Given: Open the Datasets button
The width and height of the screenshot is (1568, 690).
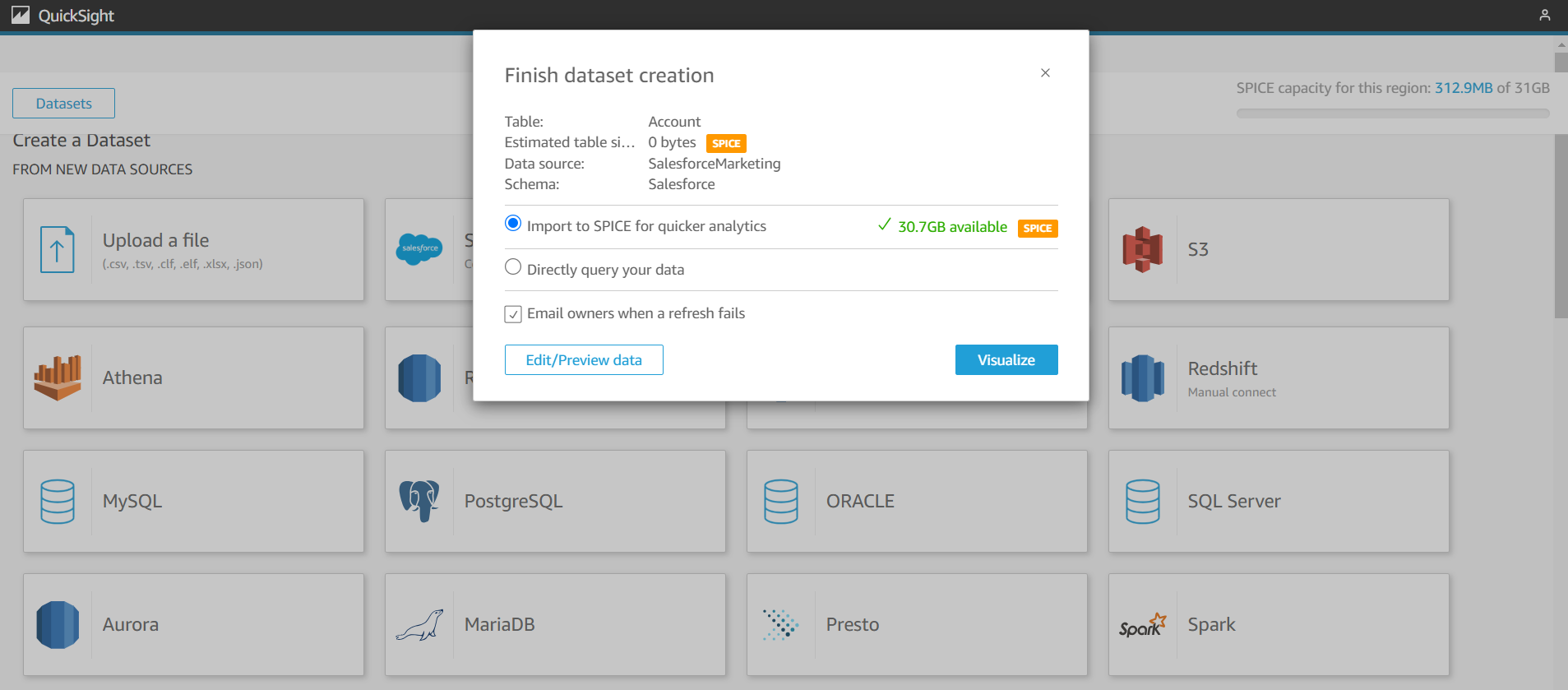Looking at the screenshot, I should tap(63, 104).
